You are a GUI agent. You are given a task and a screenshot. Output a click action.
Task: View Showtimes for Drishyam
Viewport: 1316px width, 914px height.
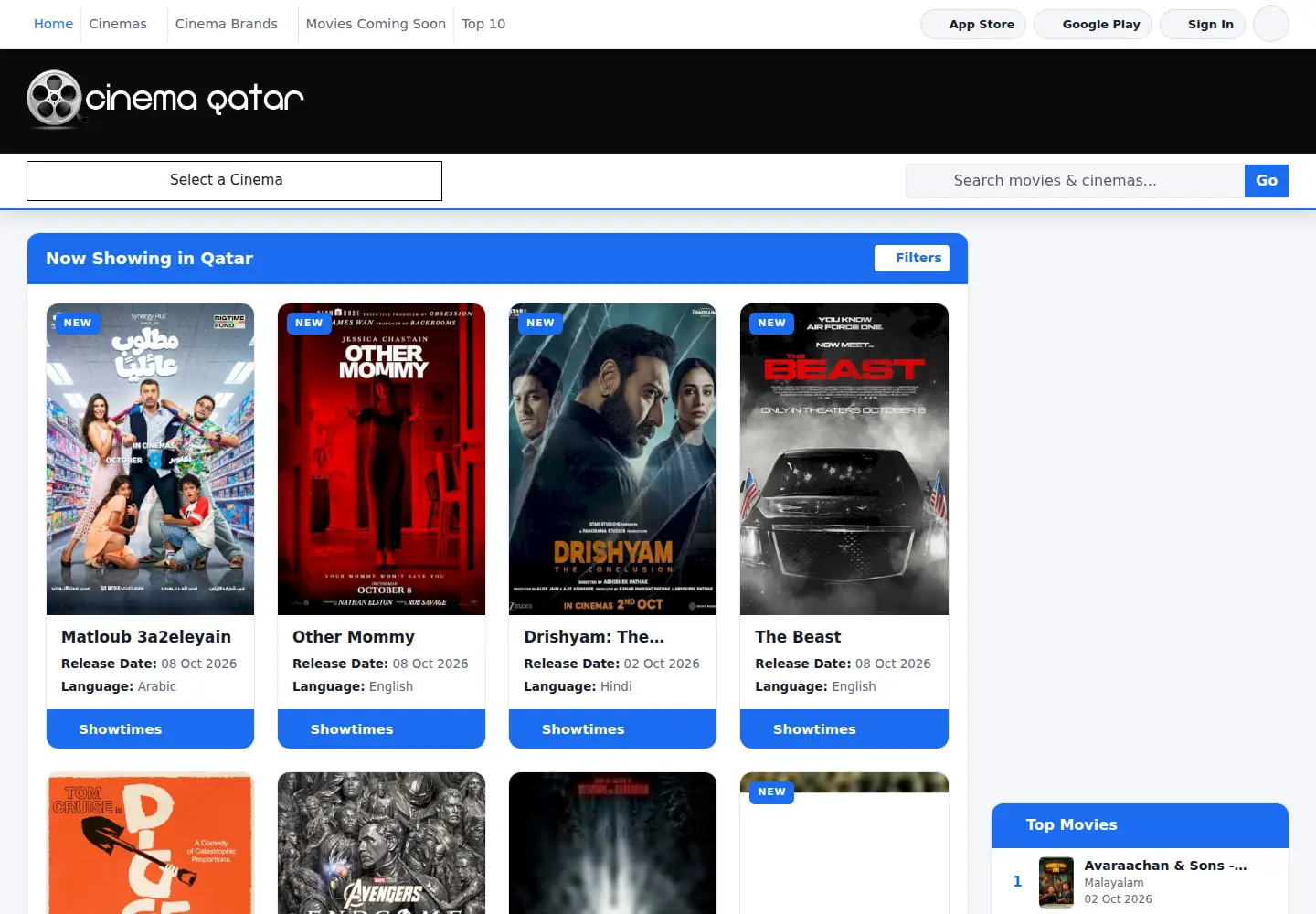tap(612, 729)
